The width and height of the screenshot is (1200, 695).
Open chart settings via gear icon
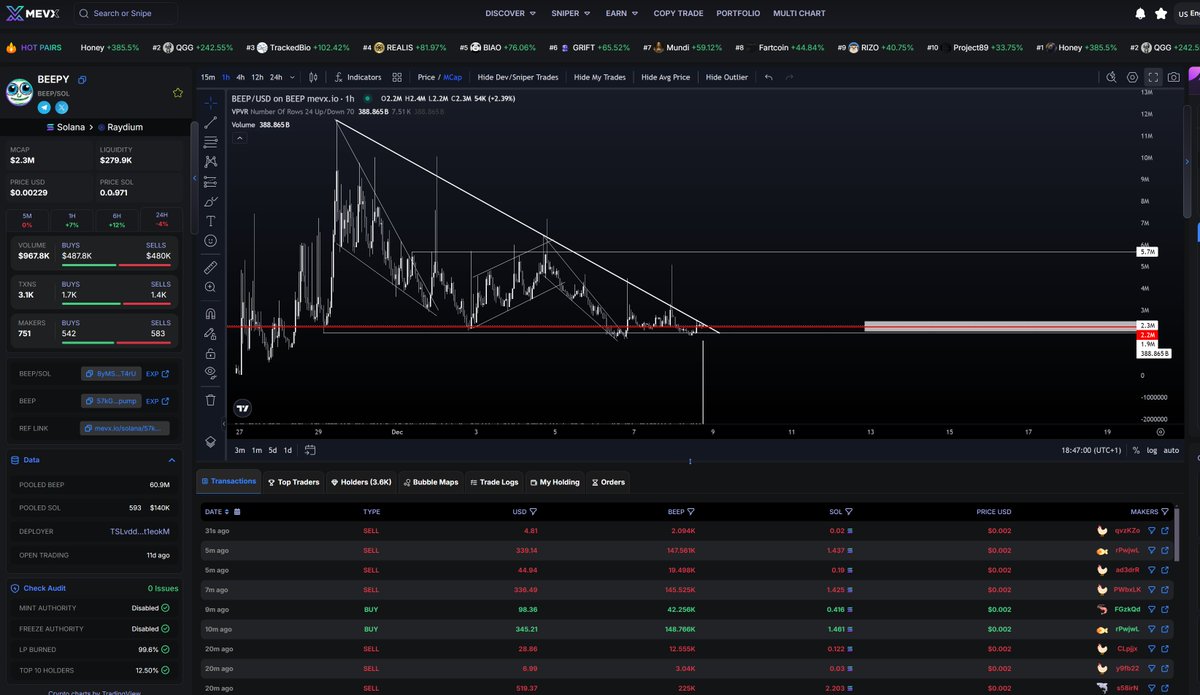(x=1132, y=77)
